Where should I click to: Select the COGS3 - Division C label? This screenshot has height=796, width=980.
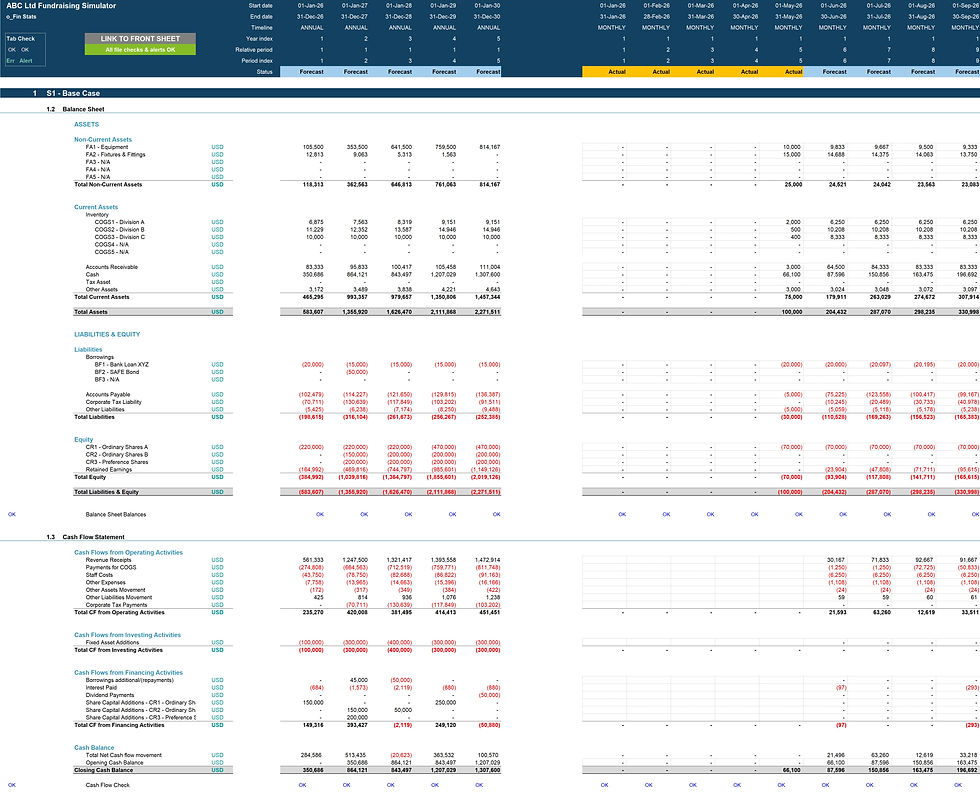tap(119, 237)
